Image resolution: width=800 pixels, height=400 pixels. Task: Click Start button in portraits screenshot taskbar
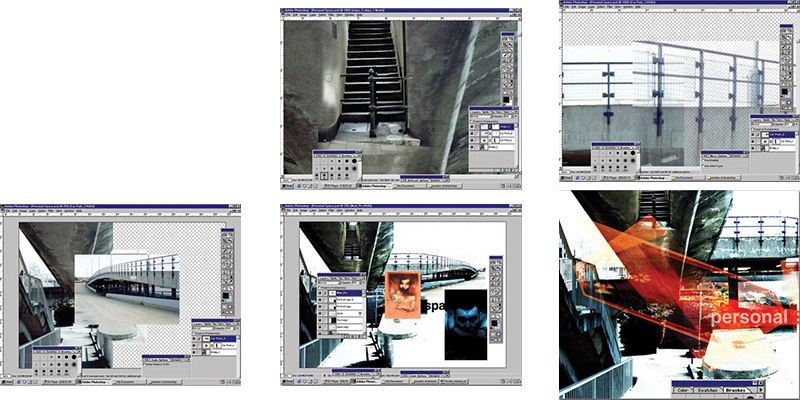tap(287, 382)
